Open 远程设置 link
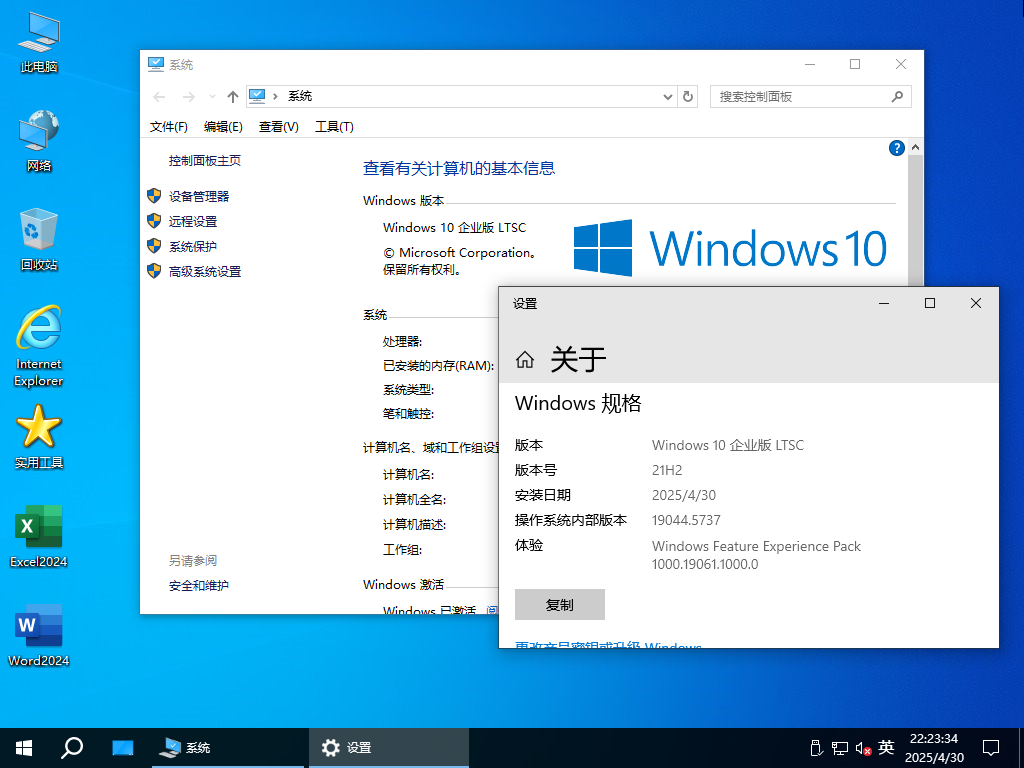Image resolution: width=1024 pixels, height=768 pixels. (193, 221)
